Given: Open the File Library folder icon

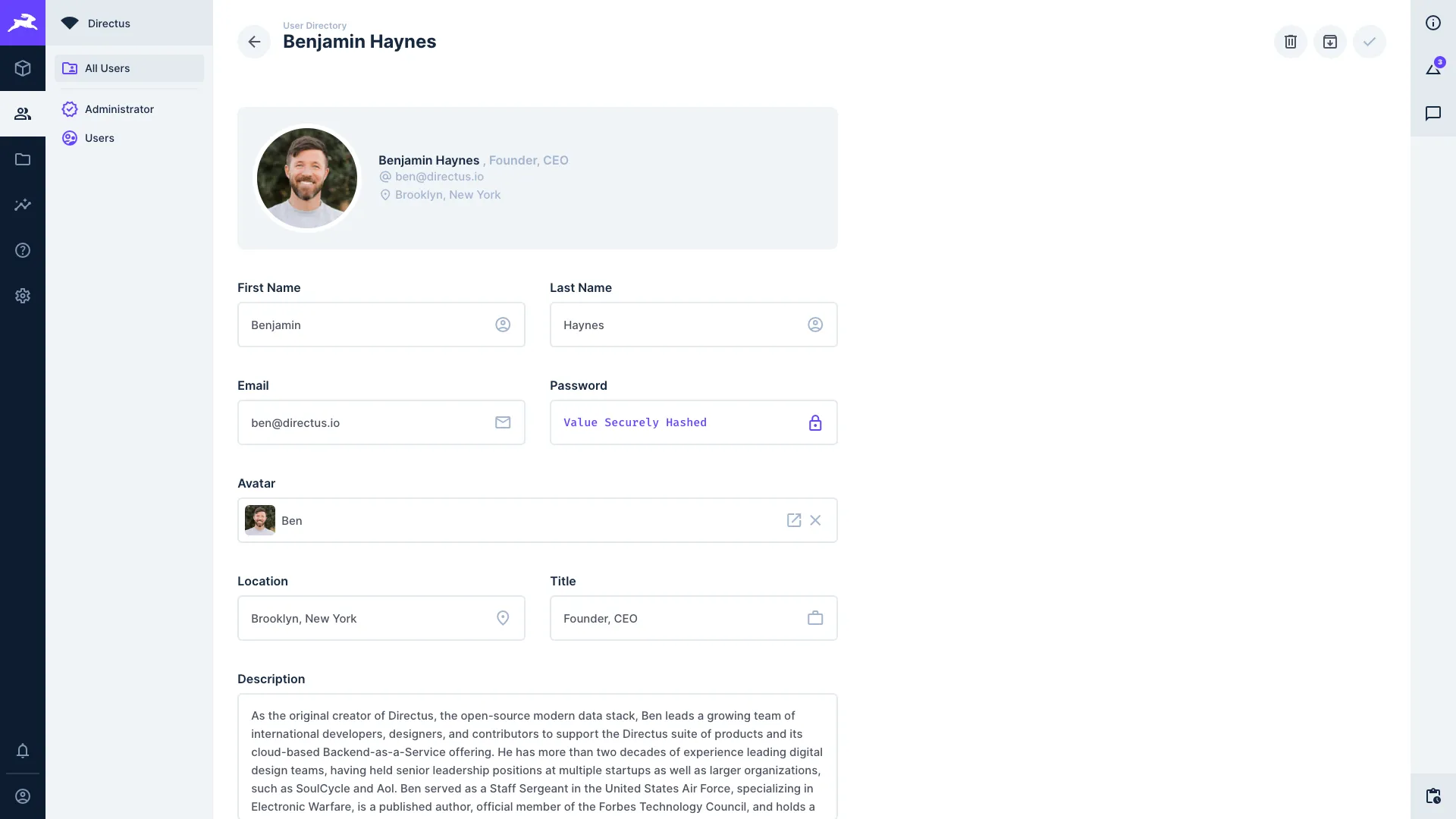Looking at the screenshot, I should [23, 159].
